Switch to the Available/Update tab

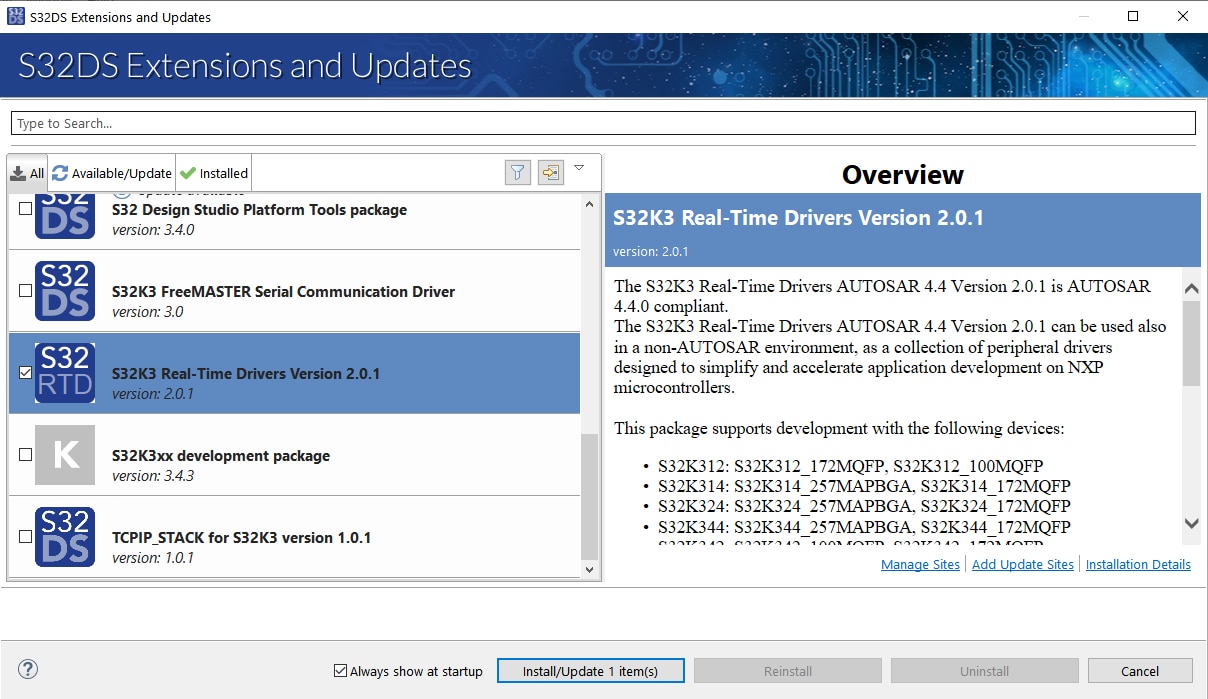(112, 173)
